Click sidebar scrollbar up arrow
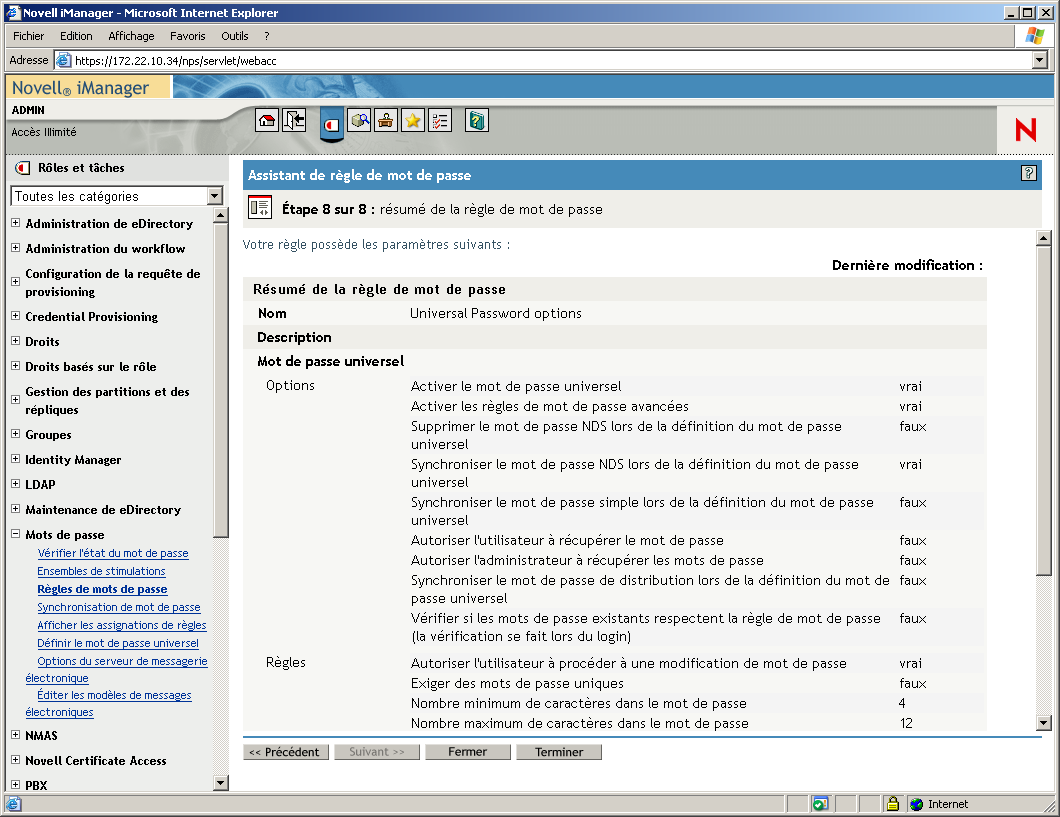1060x817 pixels. coord(220,216)
